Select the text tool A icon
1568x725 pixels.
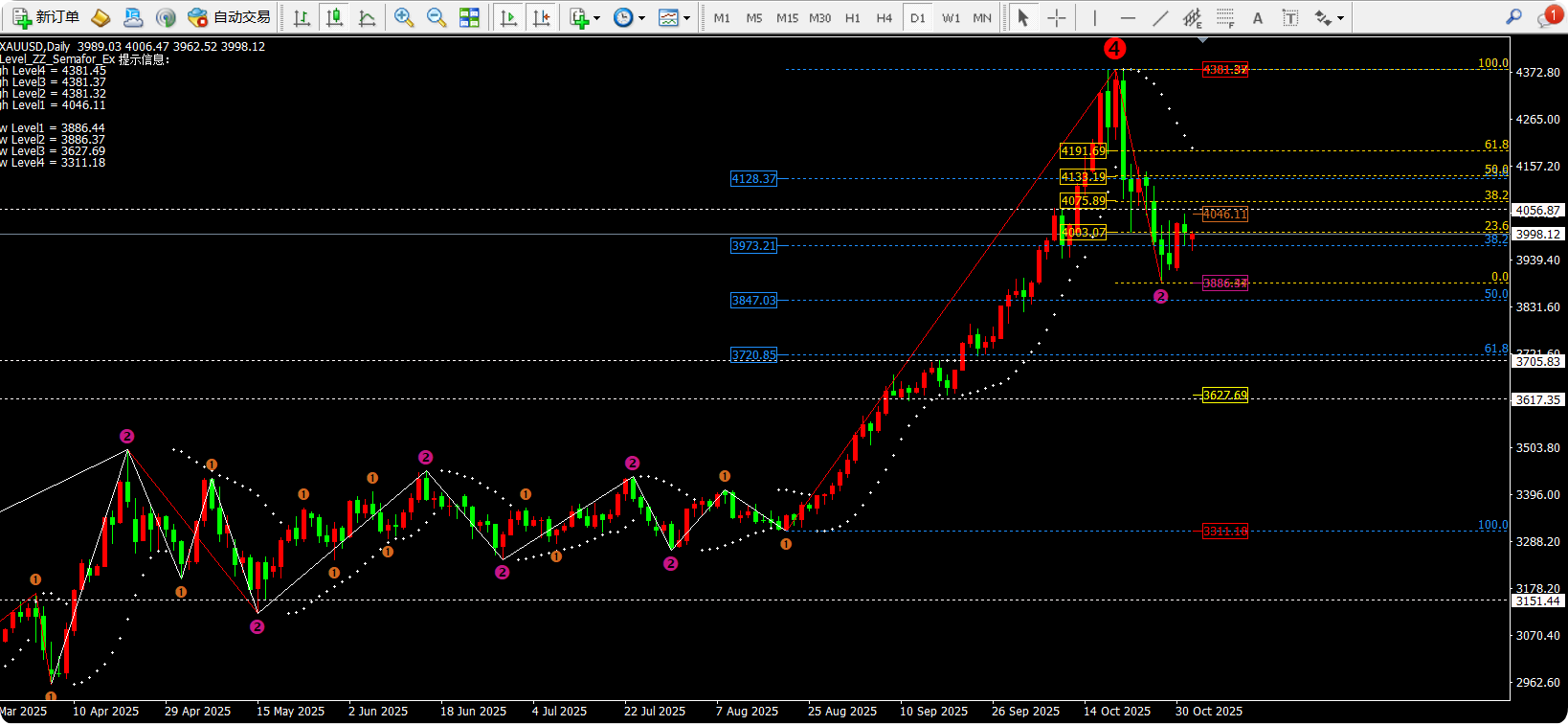click(x=1258, y=17)
